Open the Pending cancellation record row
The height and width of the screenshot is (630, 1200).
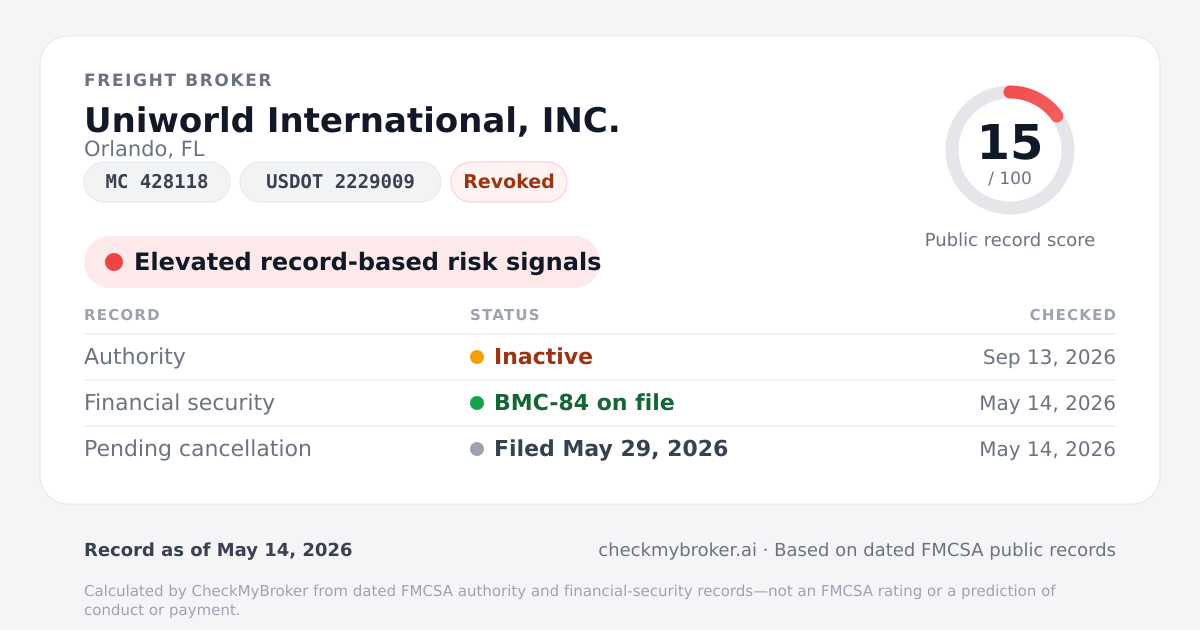click(x=600, y=449)
